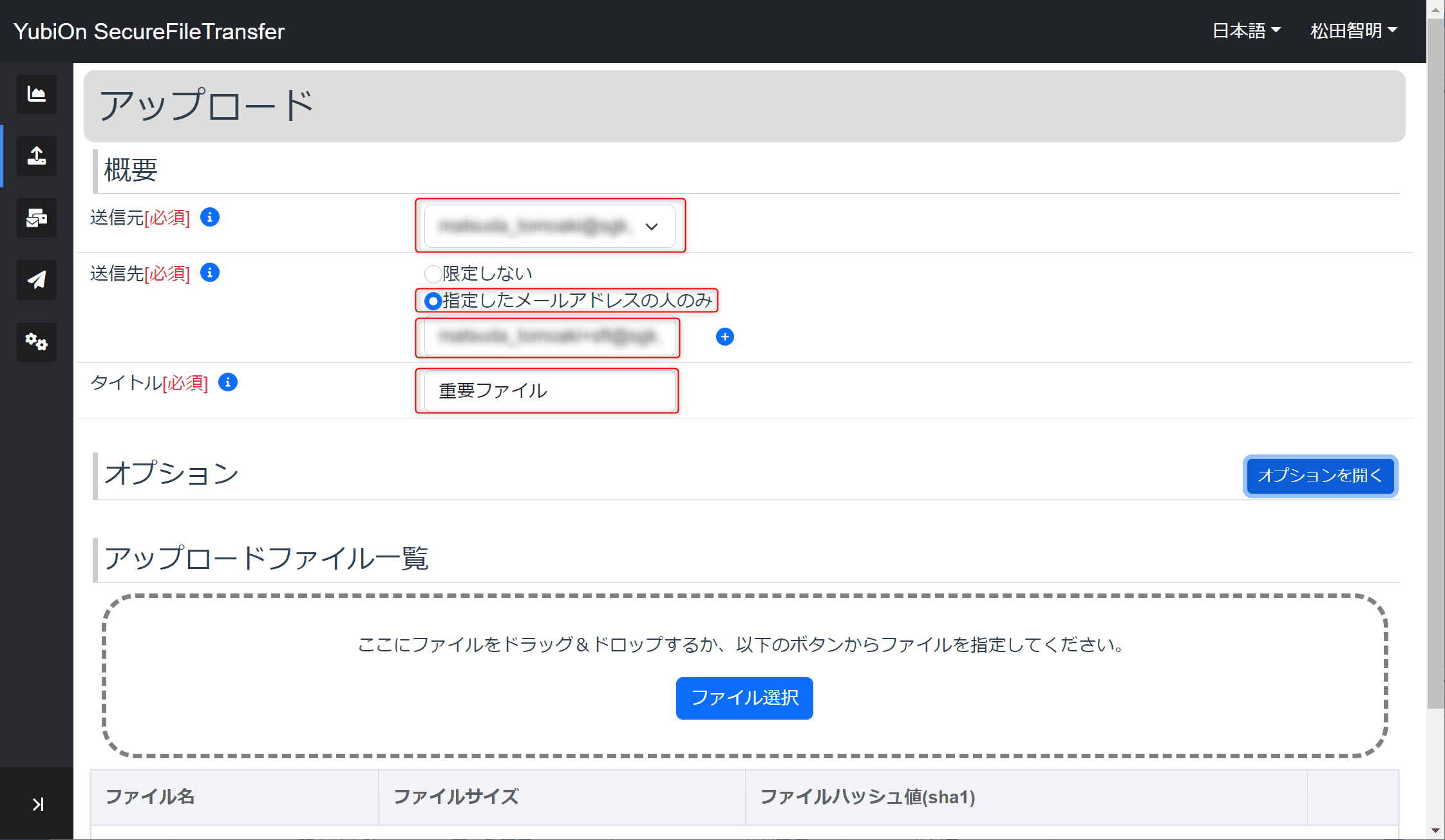Focus the recipient email address field
Screen dimensions: 1445x840
tap(550, 337)
